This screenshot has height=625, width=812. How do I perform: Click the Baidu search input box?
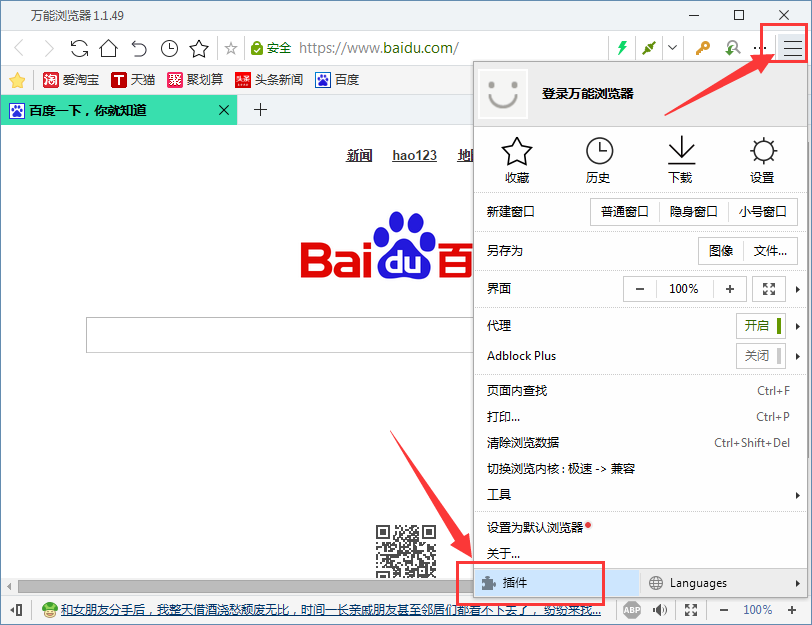click(x=280, y=335)
